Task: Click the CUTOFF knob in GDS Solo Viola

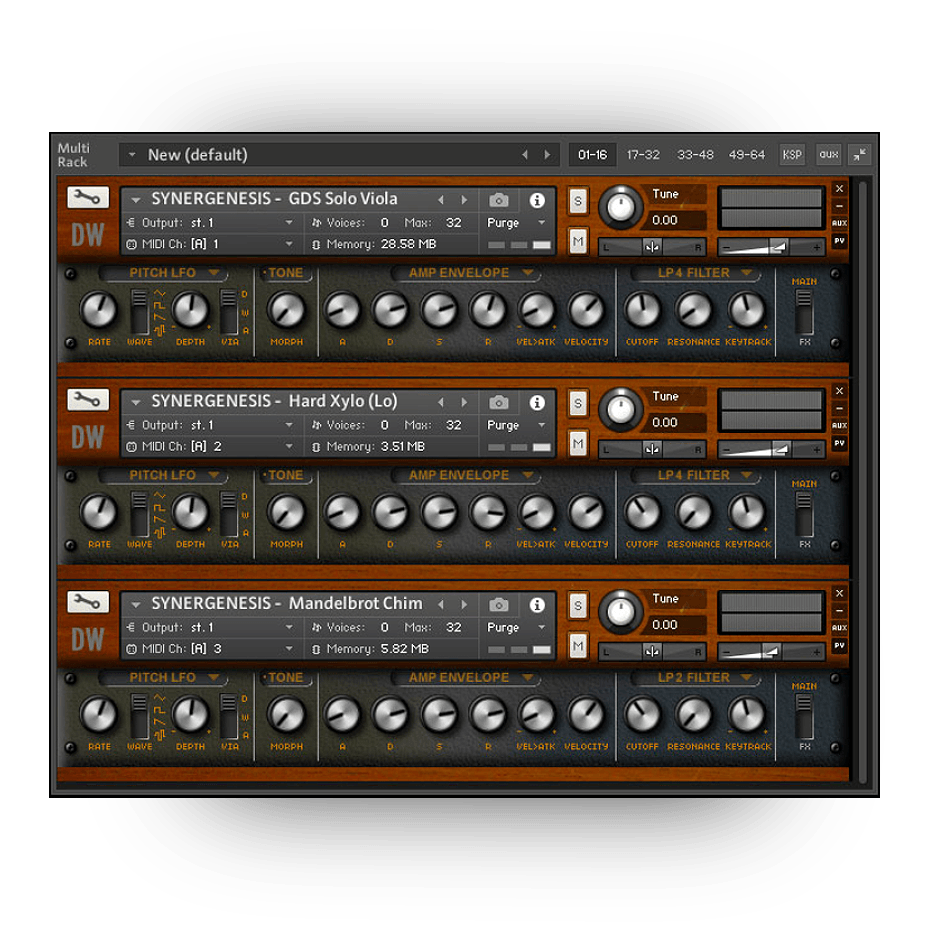Action: (x=642, y=310)
